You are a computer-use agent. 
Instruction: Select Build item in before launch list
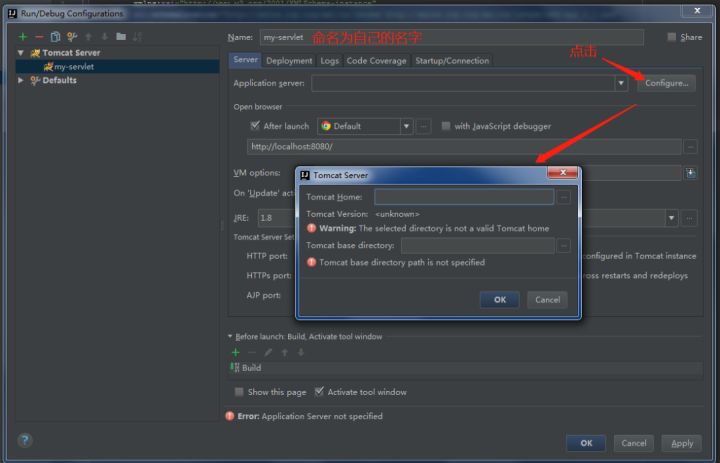465,368
